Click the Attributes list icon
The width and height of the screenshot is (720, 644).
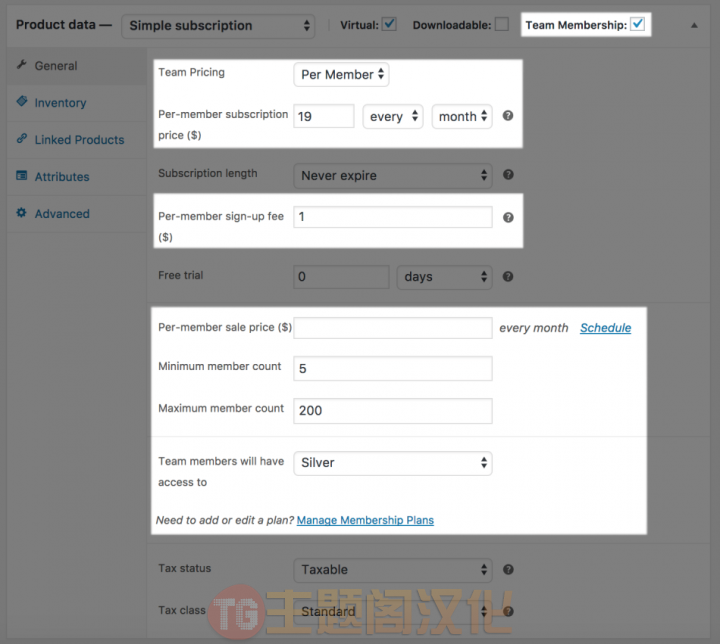tap(22, 175)
